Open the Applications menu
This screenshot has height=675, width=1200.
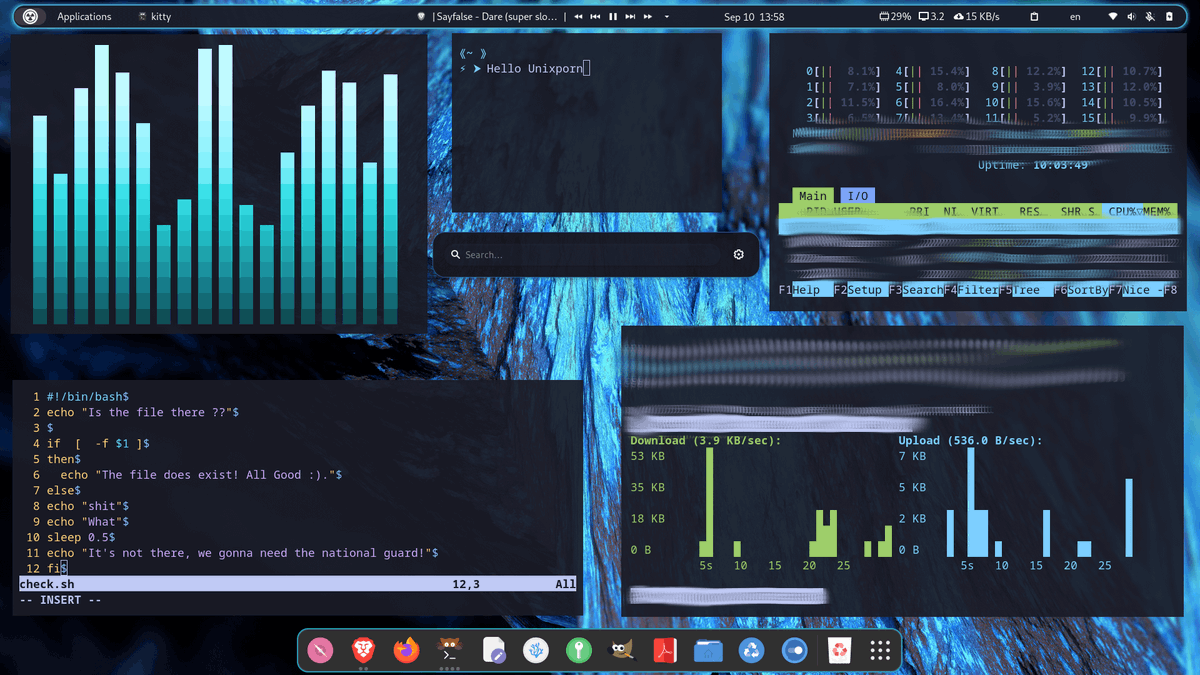click(84, 17)
